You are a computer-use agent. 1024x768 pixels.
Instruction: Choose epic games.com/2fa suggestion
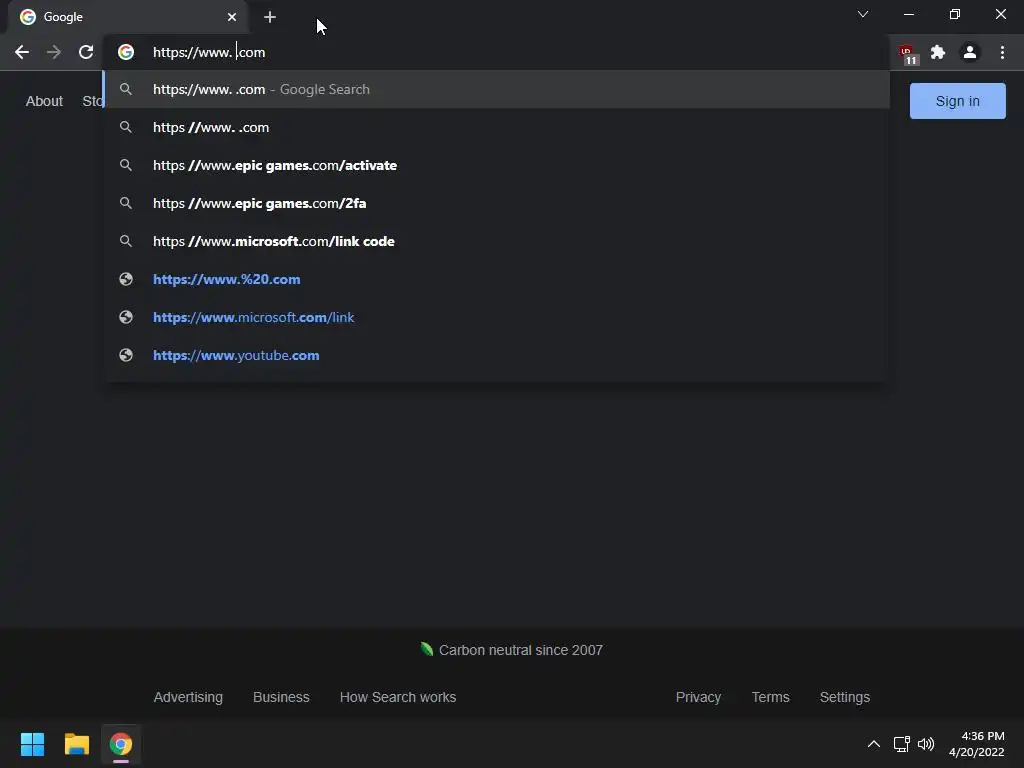[x=496, y=203]
